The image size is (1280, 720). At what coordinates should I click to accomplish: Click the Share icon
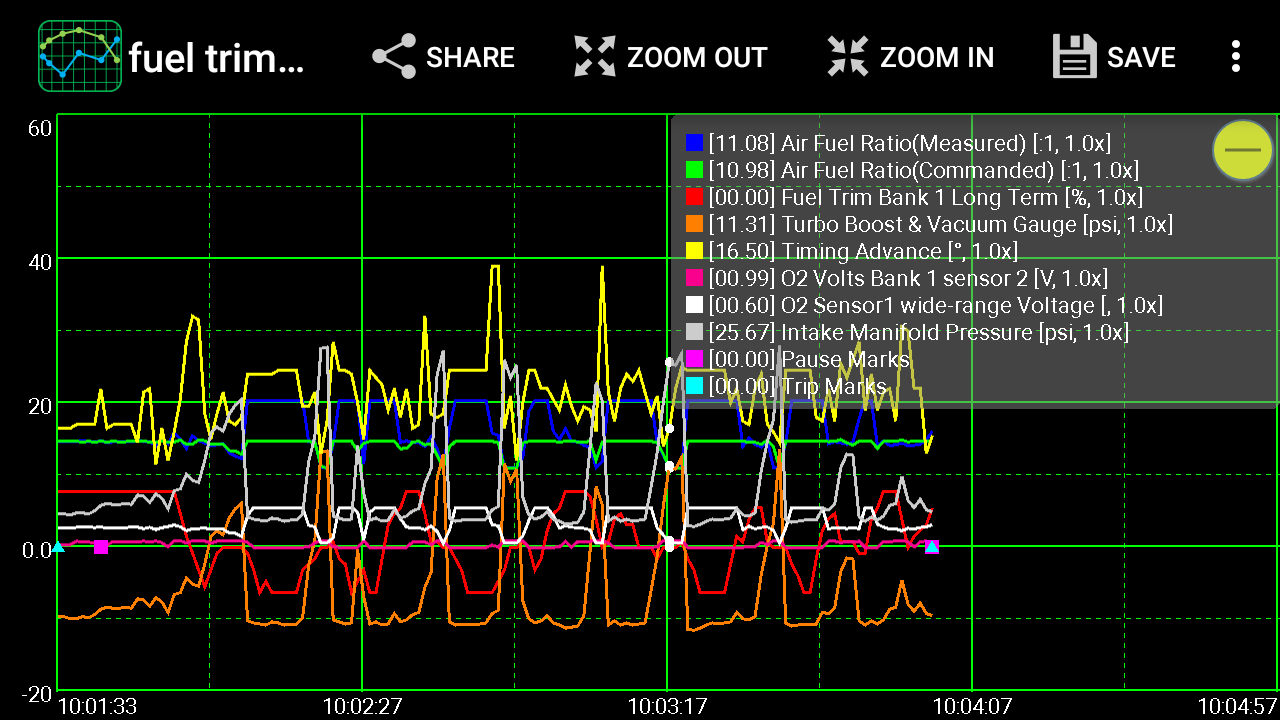(x=394, y=57)
